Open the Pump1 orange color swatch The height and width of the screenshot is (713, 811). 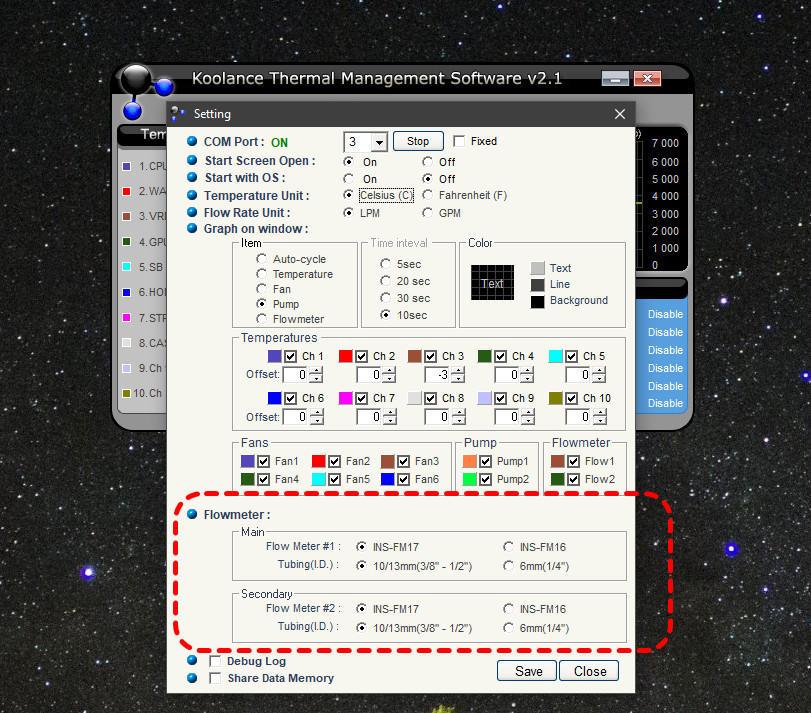470,461
